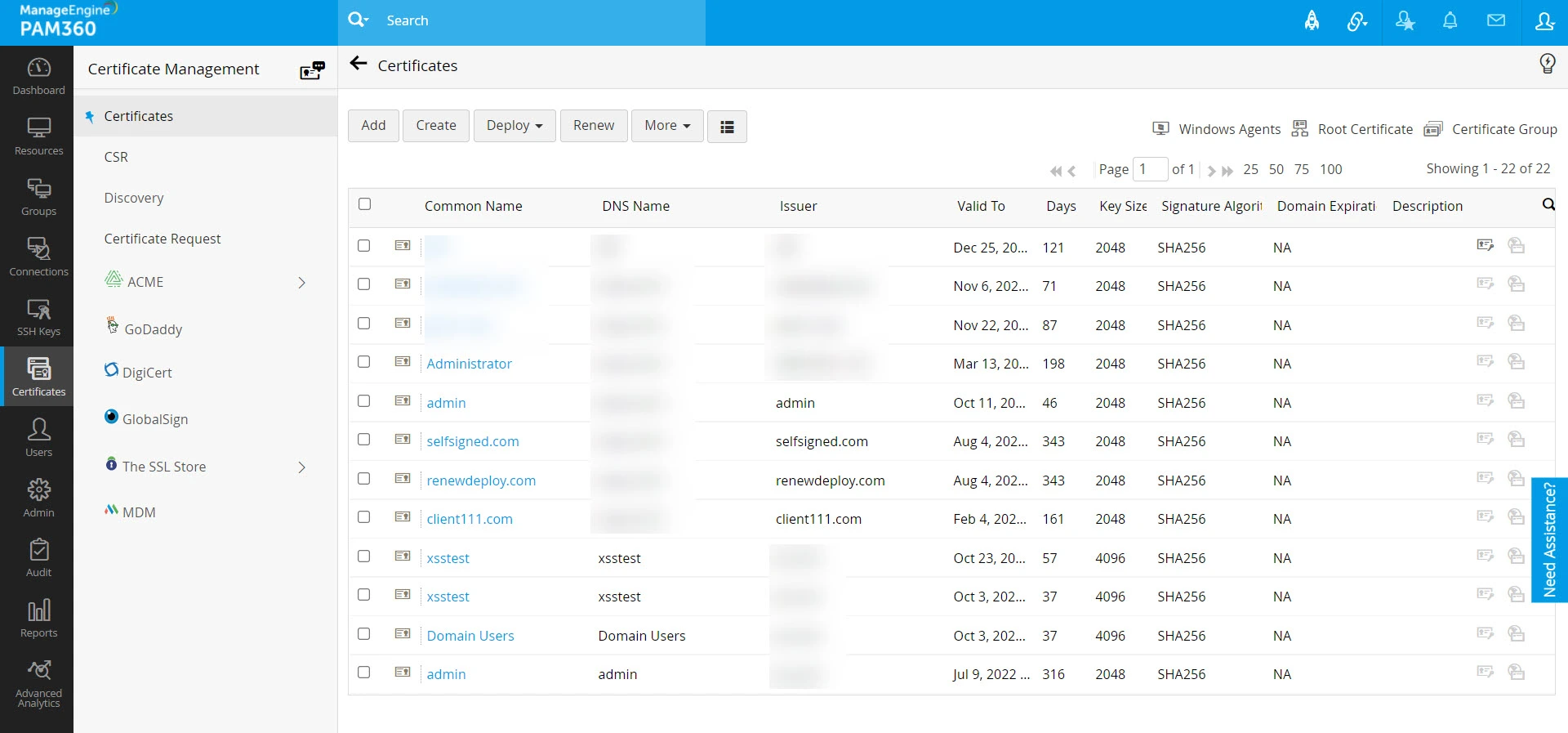This screenshot has width=1568, height=733.
Task: Tick the select-all checkbox in header
Action: [x=365, y=204]
